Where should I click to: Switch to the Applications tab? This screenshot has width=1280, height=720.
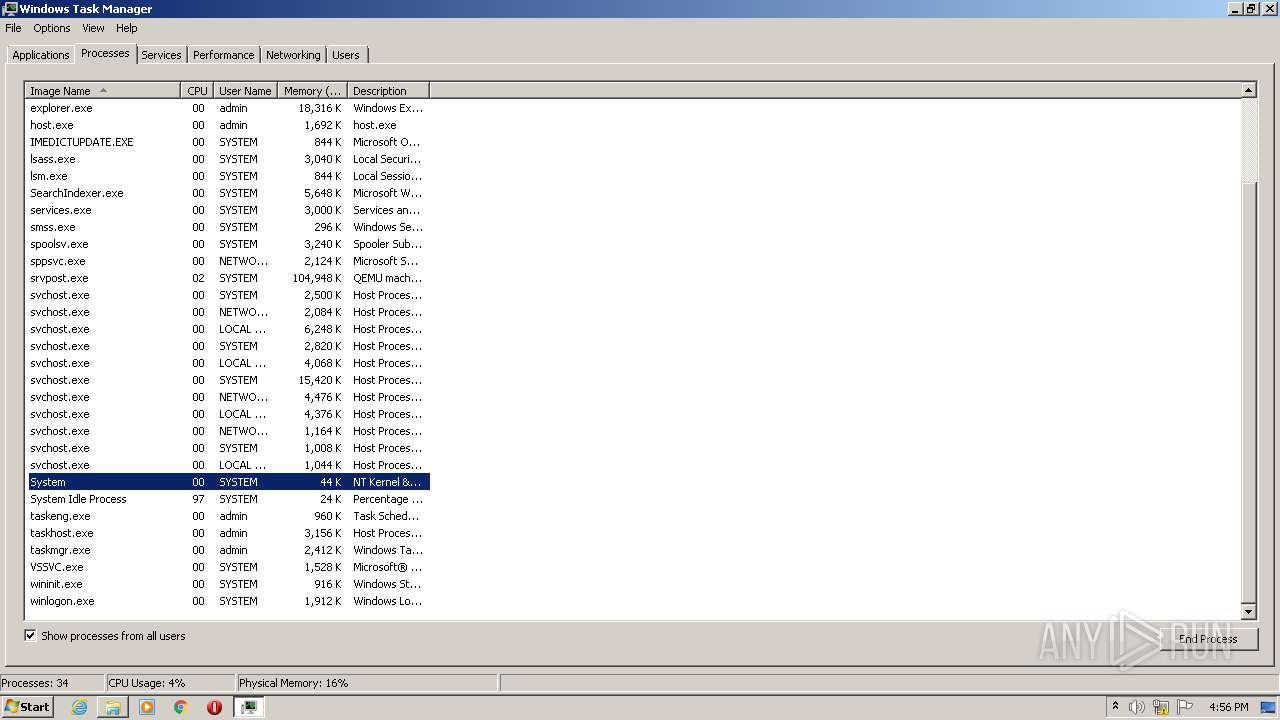click(x=41, y=55)
